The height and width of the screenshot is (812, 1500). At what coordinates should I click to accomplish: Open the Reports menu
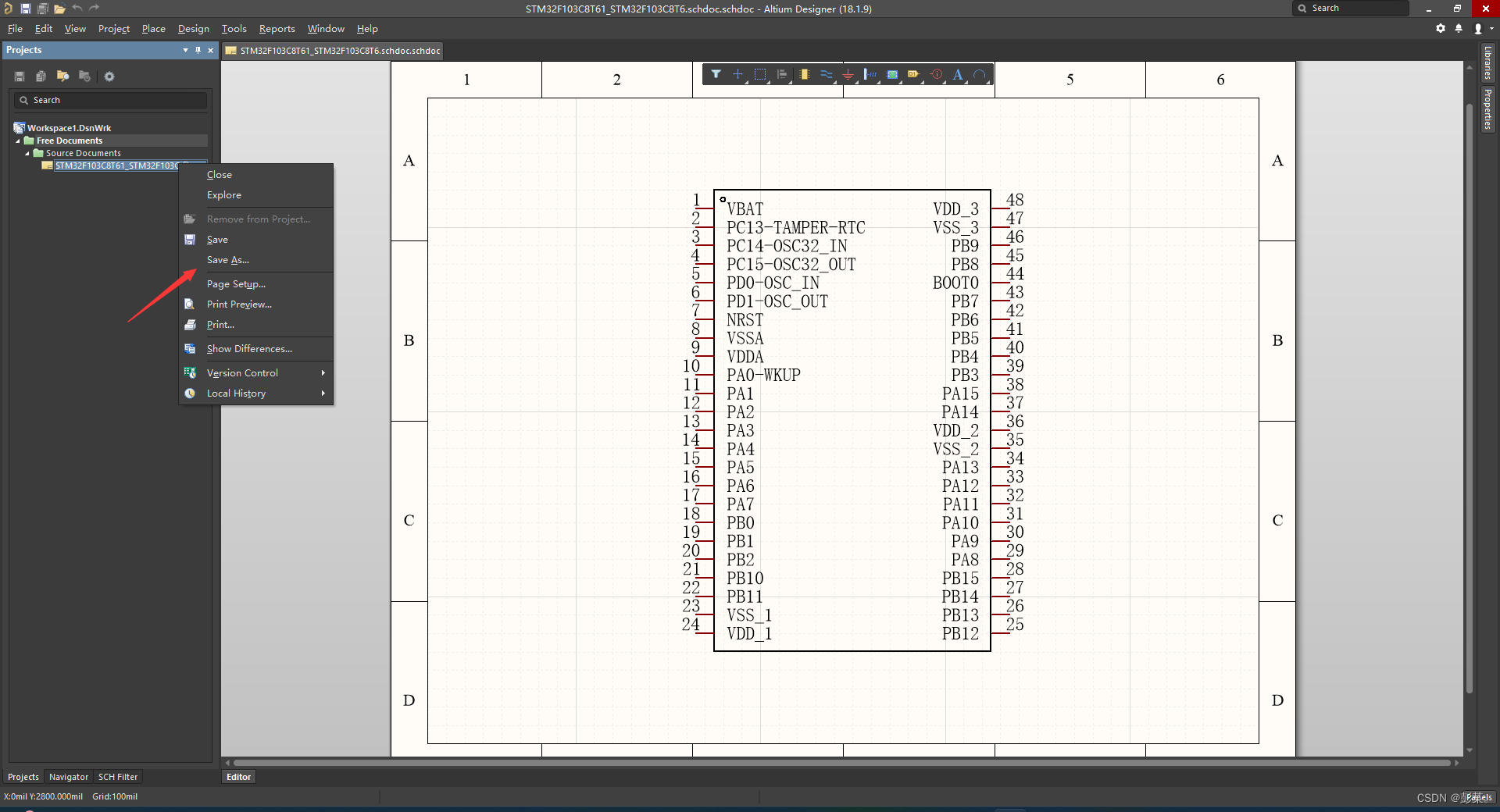point(277,29)
